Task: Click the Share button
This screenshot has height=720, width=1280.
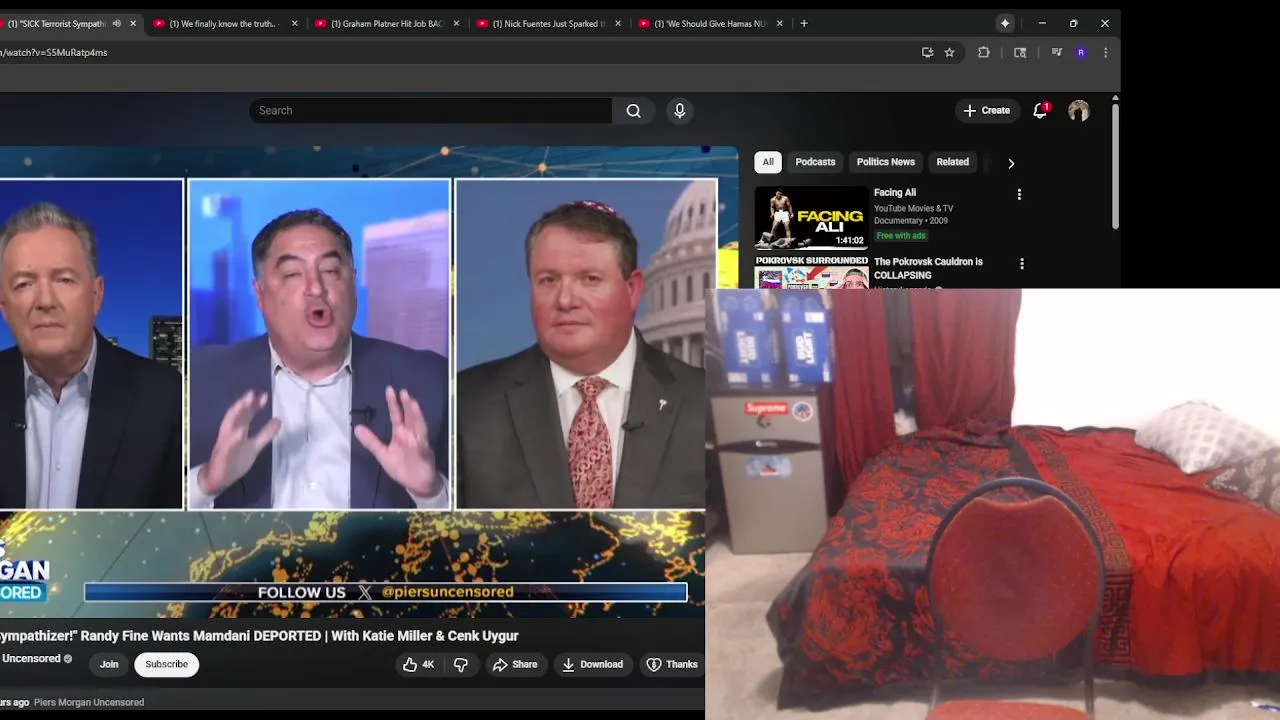Action: [x=515, y=664]
